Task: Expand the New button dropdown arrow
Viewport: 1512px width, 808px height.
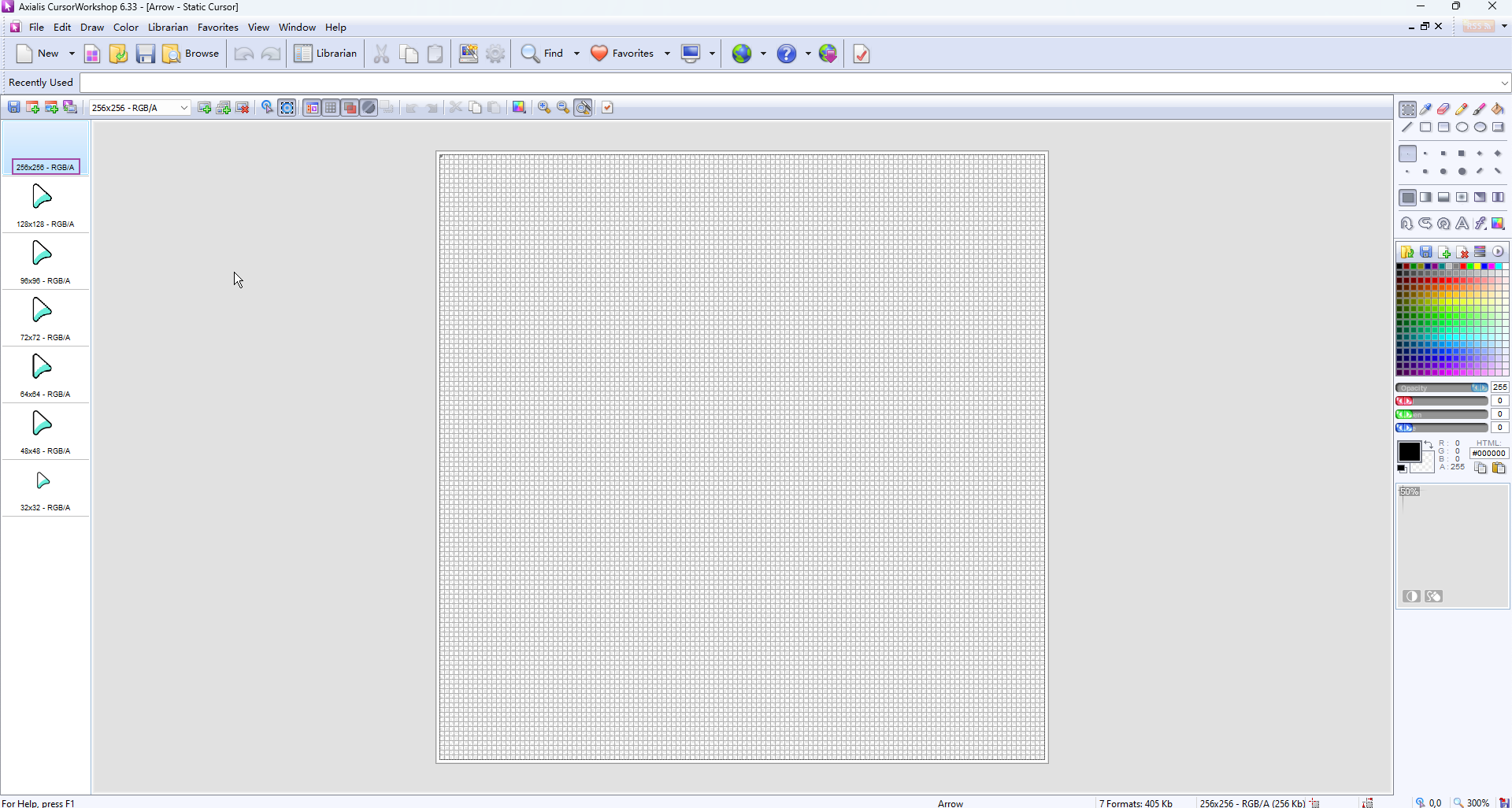Action: pyautogui.click(x=72, y=54)
